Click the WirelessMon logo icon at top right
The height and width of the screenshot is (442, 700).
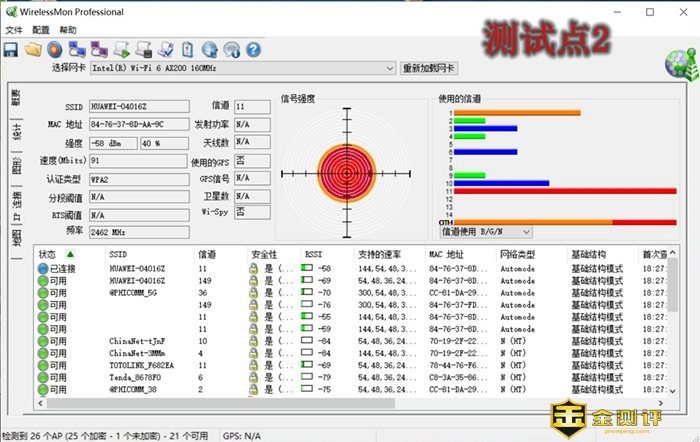[678, 62]
